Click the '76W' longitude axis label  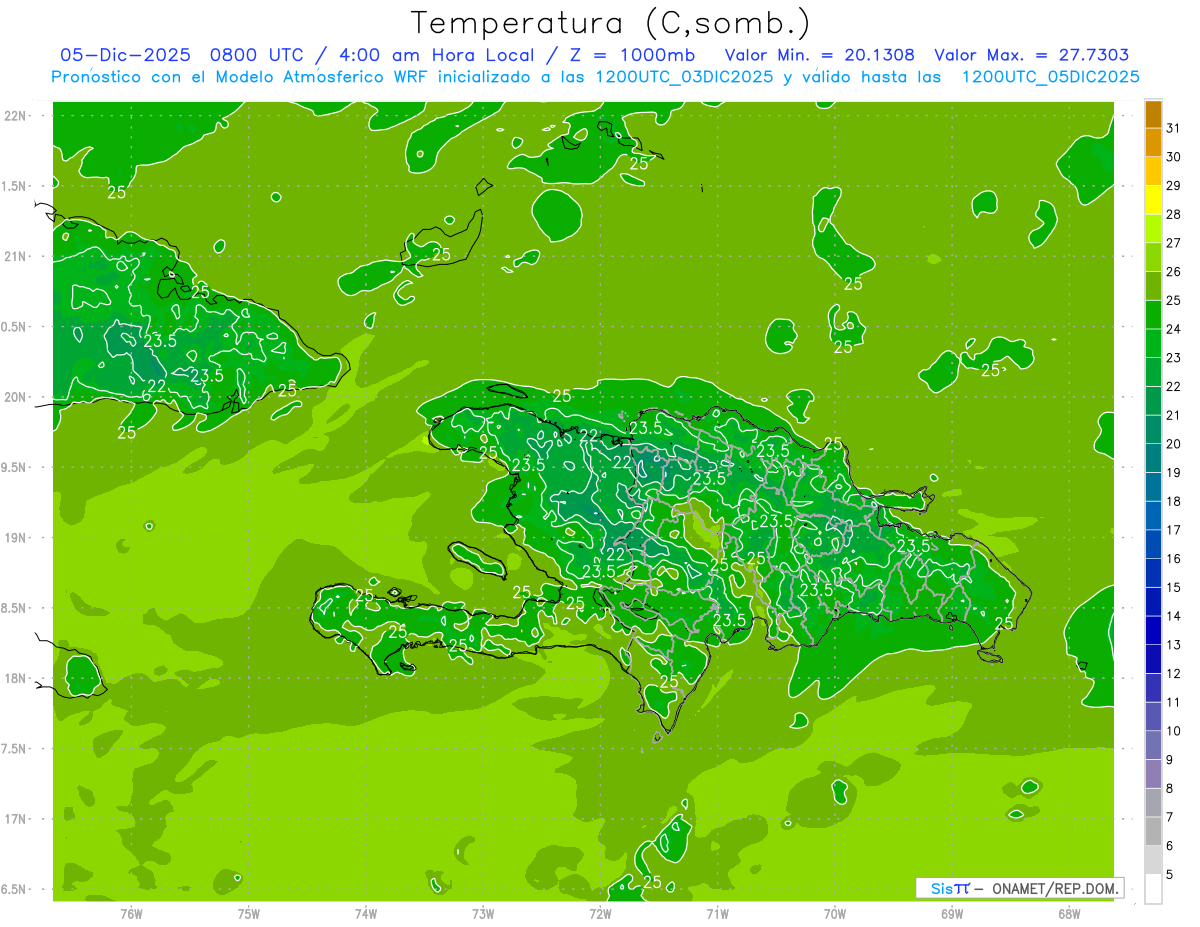click(x=131, y=914)
